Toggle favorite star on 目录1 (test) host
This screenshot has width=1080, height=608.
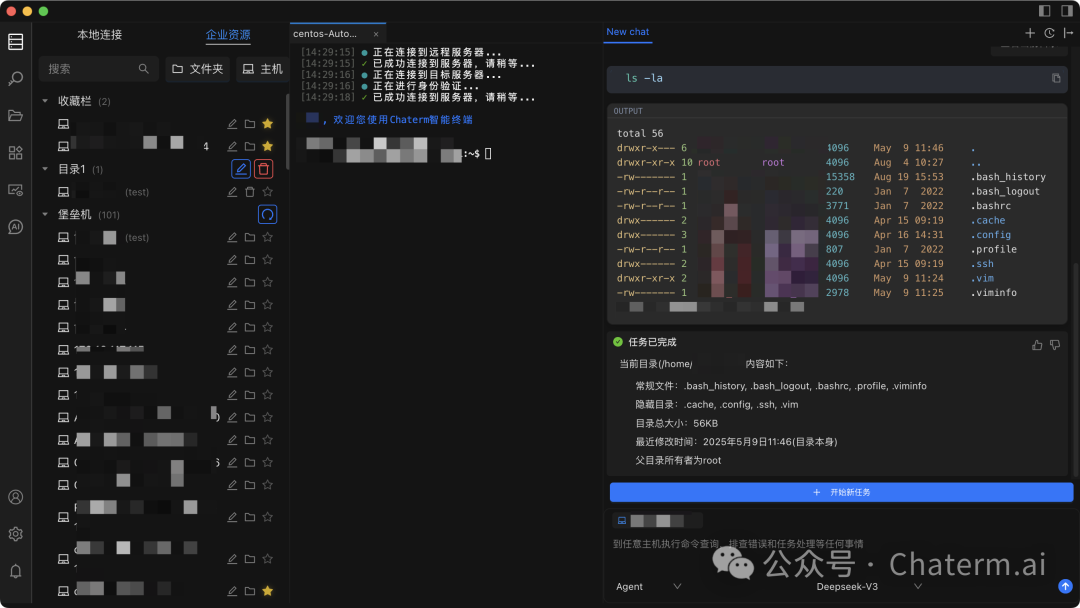coord(268,192)
